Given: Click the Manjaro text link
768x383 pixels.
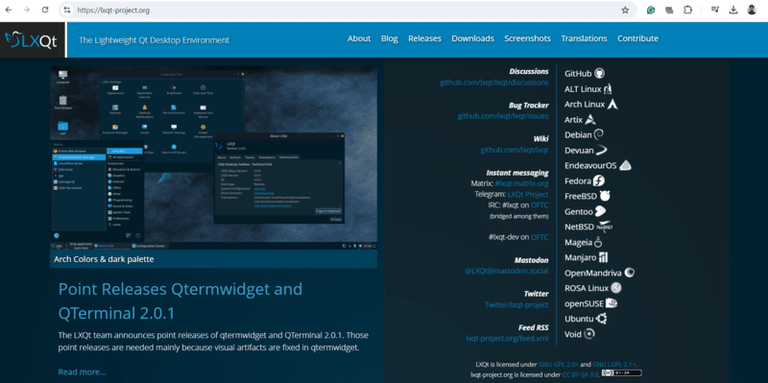Looking at the screenshot, I should (x=580, y=258).
